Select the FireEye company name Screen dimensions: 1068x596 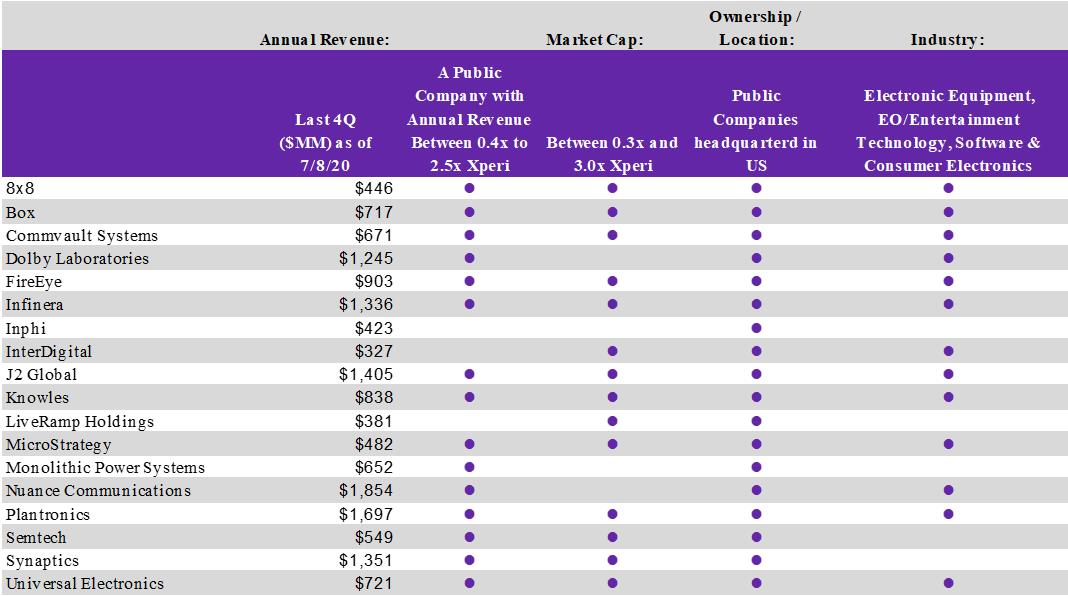pyautogui.click(x=33, y=282)
